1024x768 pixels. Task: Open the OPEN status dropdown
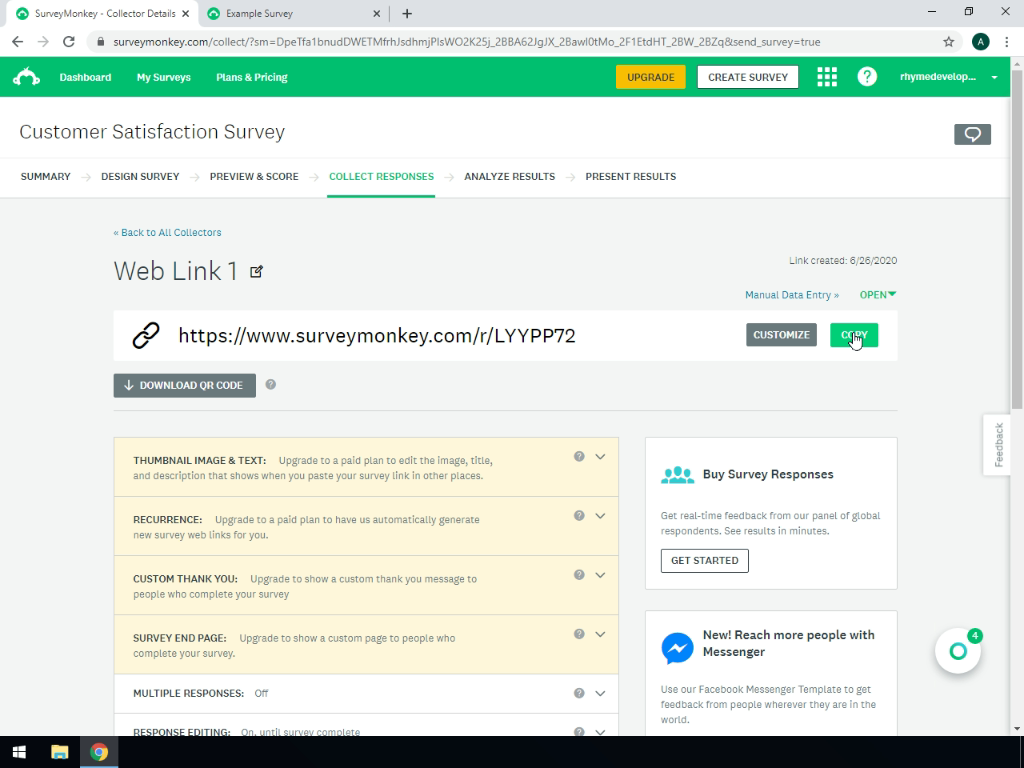878,295
